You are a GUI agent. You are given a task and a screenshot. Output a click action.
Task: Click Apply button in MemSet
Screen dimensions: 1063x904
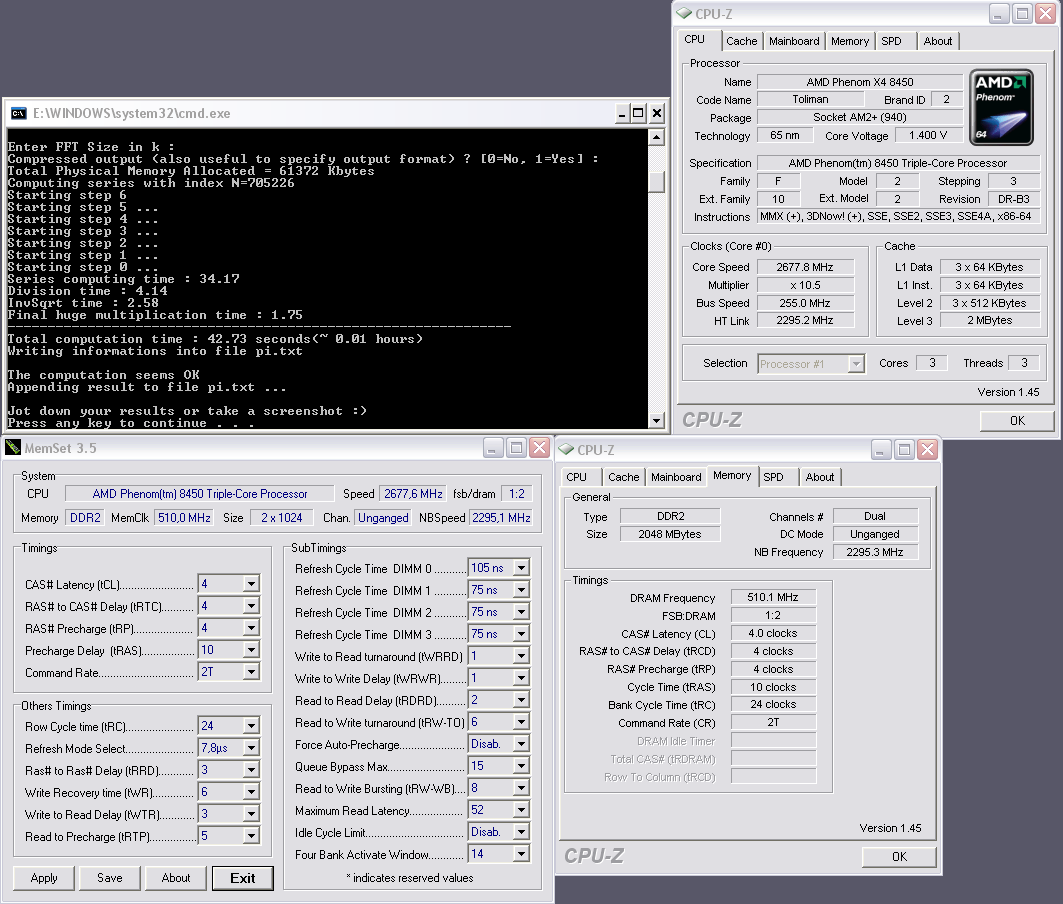point(44,878)
